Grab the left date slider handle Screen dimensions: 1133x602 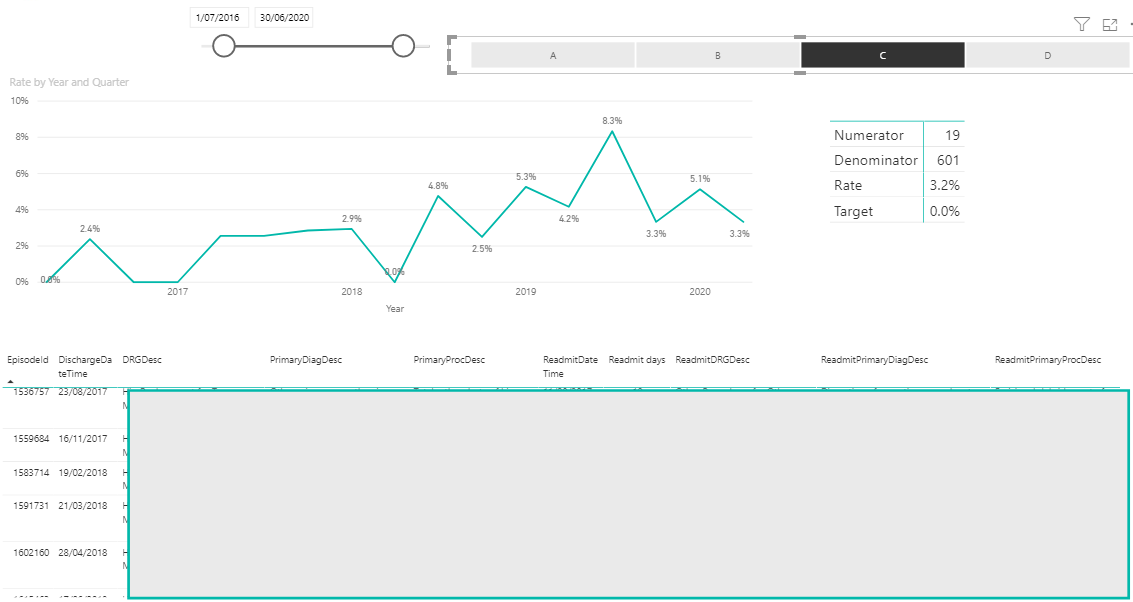click(x=224, y=46)
